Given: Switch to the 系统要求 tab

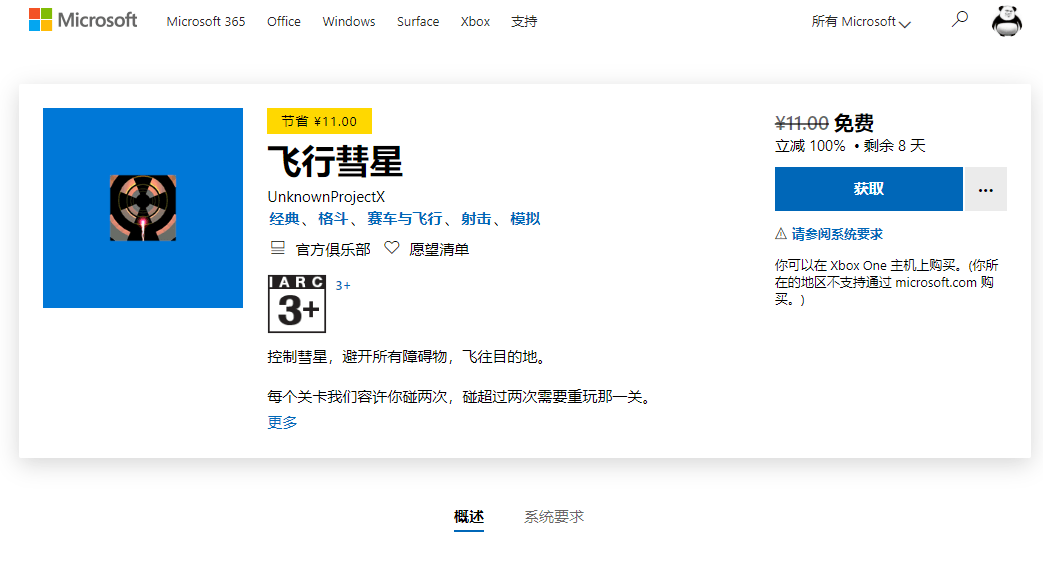Looking at the screenshot, I should click(554, 517).
